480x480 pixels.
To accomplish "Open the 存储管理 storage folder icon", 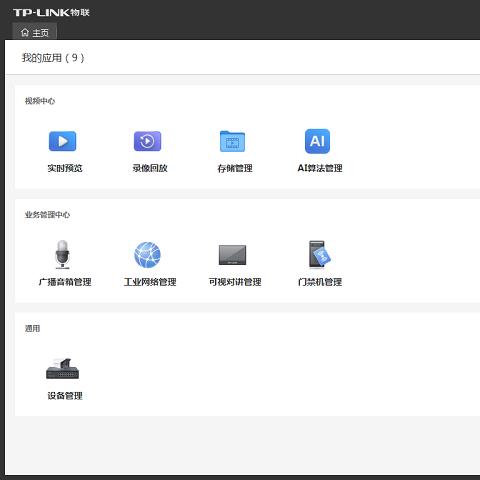I will coord(232,141).
